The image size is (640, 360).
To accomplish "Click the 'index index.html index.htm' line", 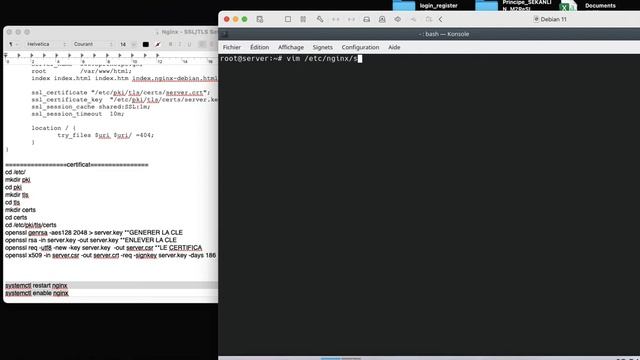I will (124, 78).
